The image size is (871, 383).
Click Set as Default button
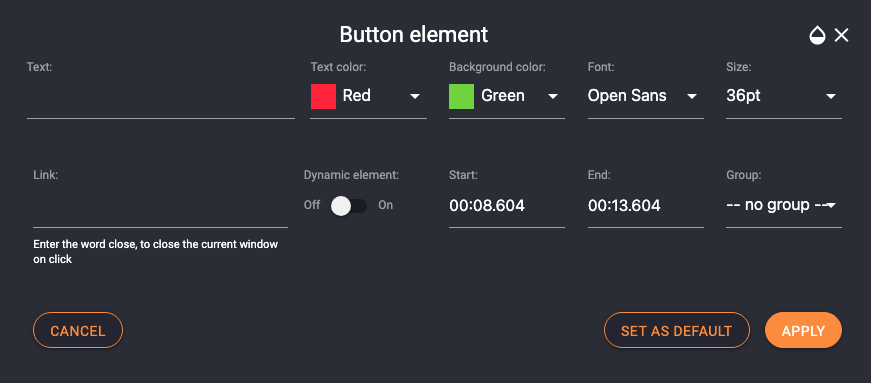(x=677, y=331)
